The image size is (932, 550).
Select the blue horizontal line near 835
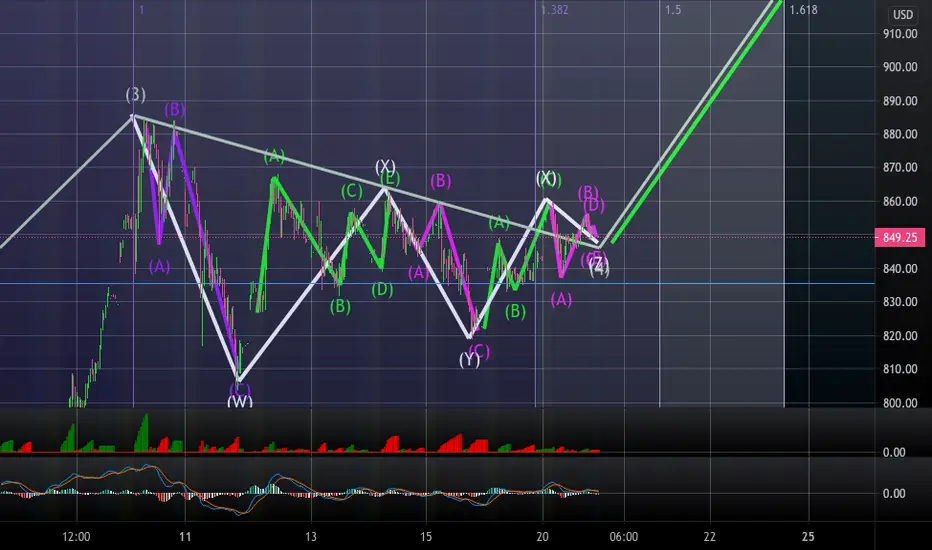(x=437, y=284)
